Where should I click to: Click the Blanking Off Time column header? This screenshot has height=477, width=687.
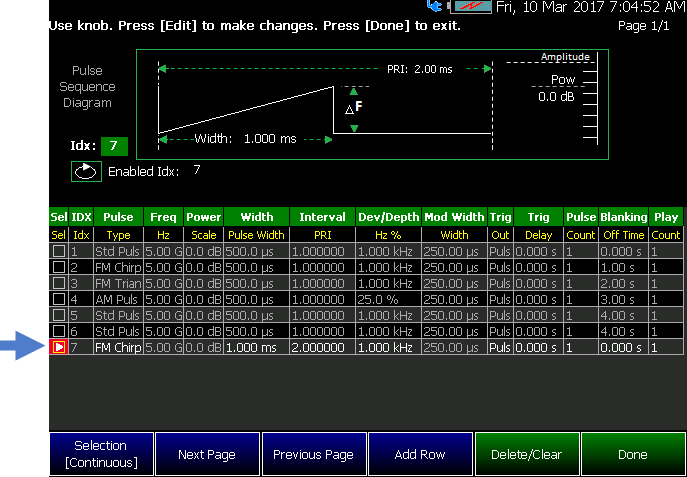coord(623,226)
